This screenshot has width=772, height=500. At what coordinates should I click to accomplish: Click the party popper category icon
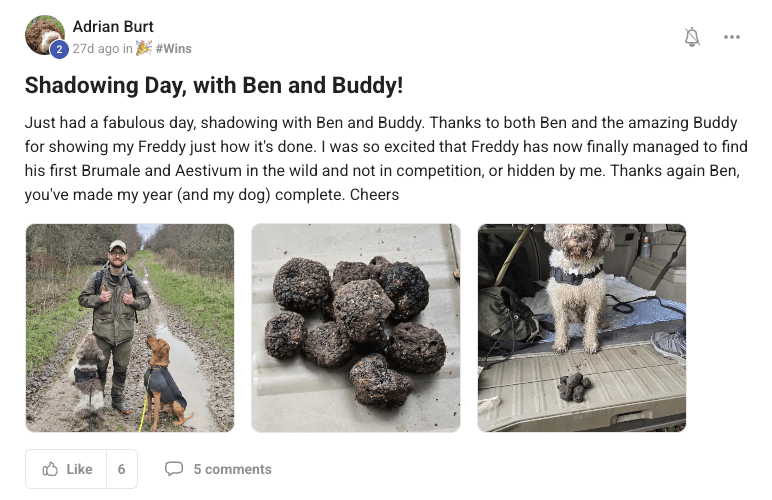[144, 48]
